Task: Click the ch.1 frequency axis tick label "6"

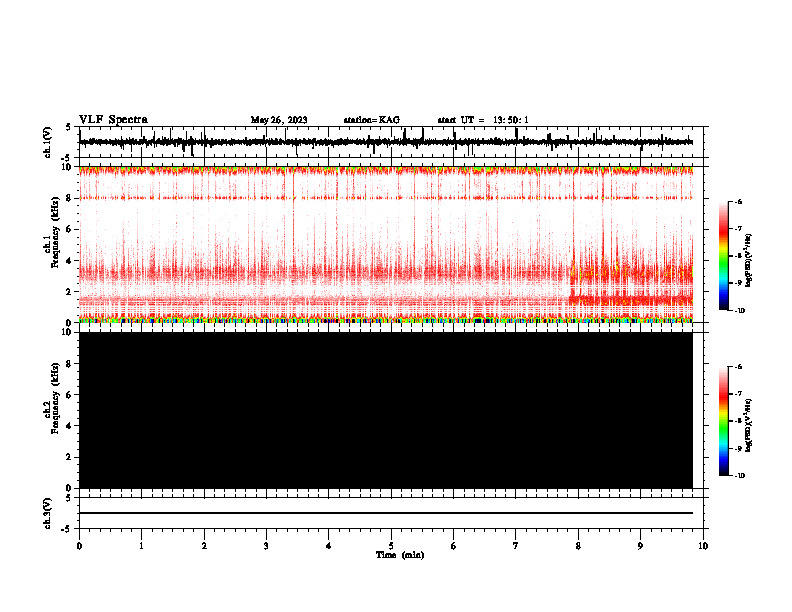Action: 70,229
